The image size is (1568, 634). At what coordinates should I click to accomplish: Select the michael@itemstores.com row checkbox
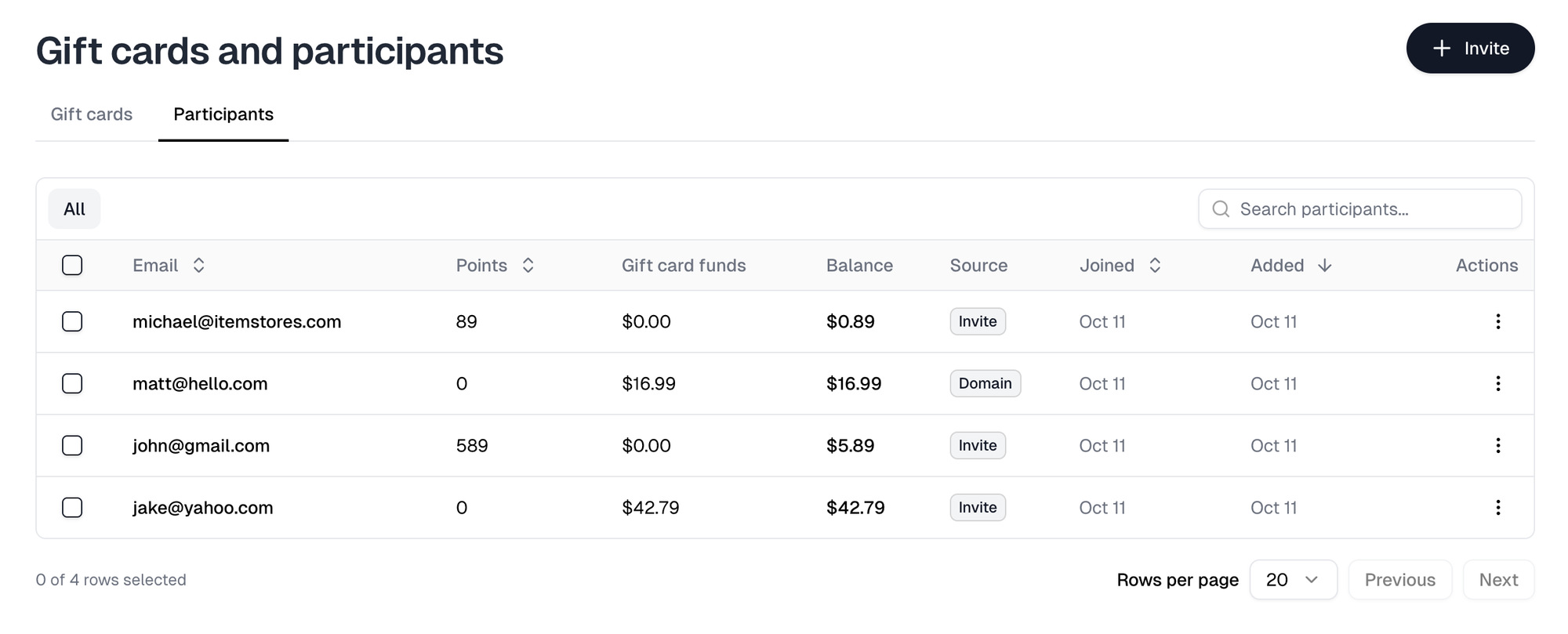click(x=72, y=321)
